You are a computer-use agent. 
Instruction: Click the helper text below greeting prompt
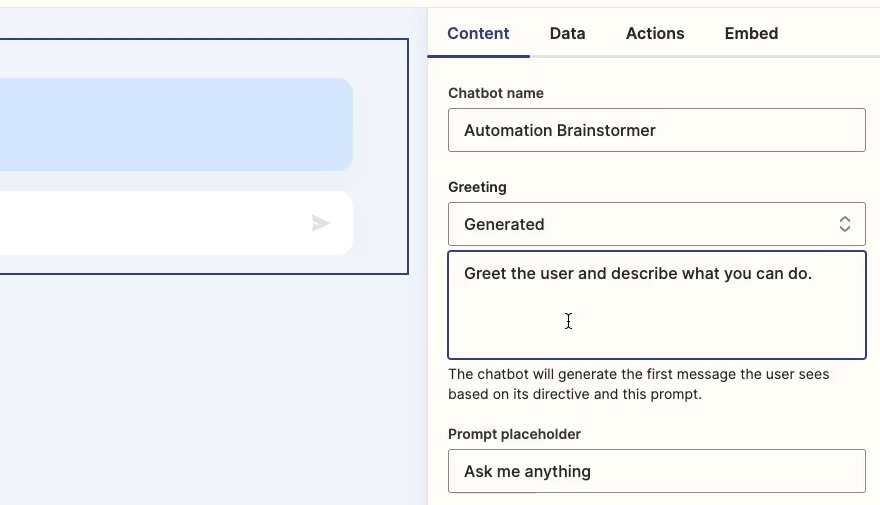639,384
